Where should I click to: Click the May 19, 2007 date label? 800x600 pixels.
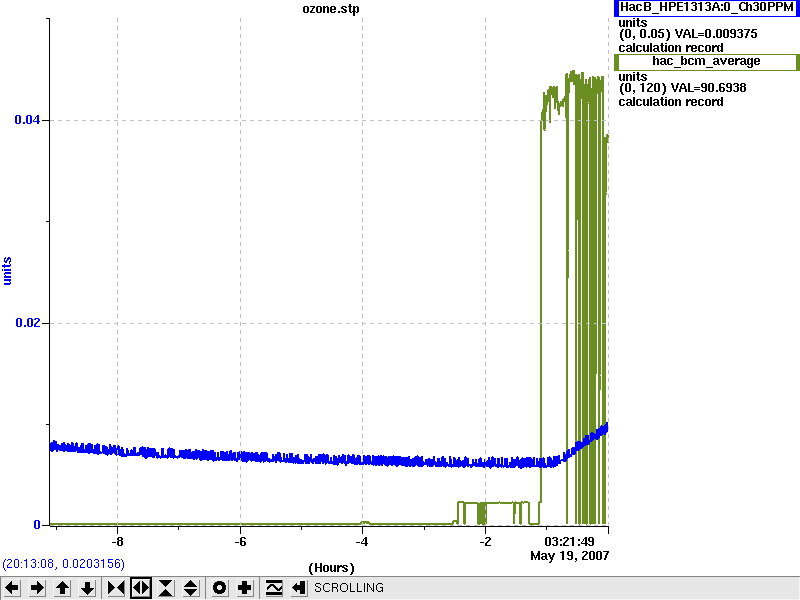click(x=569, y=556)
